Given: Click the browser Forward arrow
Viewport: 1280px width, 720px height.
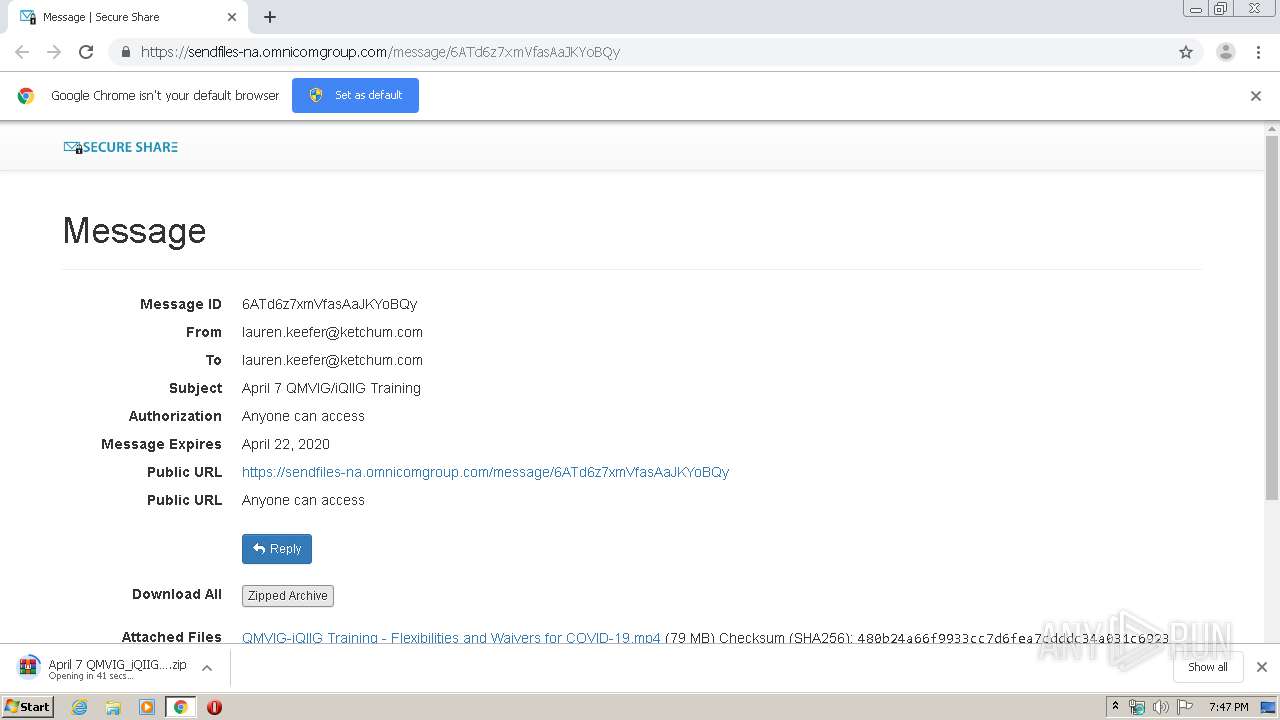Looking at the screenshot, I should point(54,52).
